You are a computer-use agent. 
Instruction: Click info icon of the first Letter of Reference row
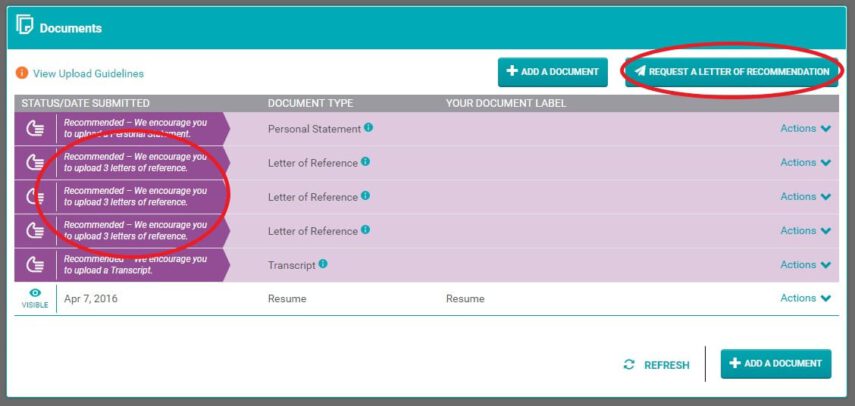point(365,162)
